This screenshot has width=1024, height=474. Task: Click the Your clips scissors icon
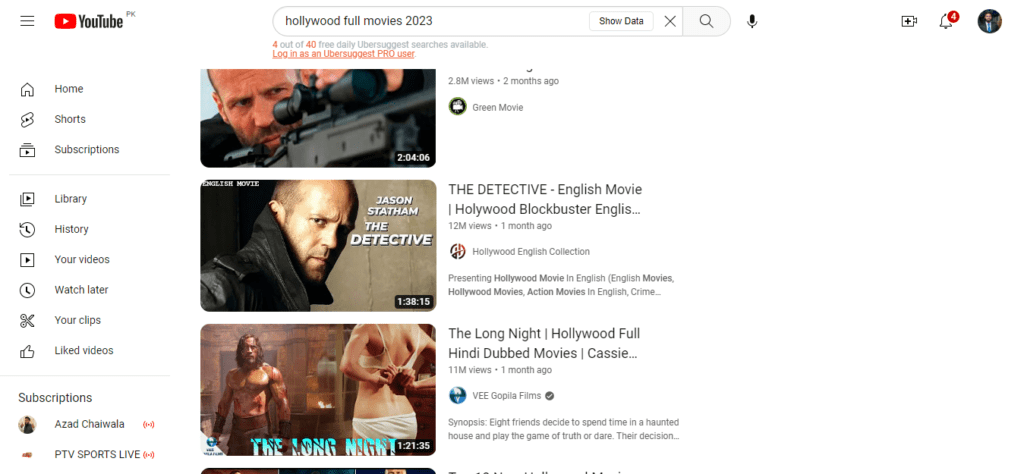[27, 321]
